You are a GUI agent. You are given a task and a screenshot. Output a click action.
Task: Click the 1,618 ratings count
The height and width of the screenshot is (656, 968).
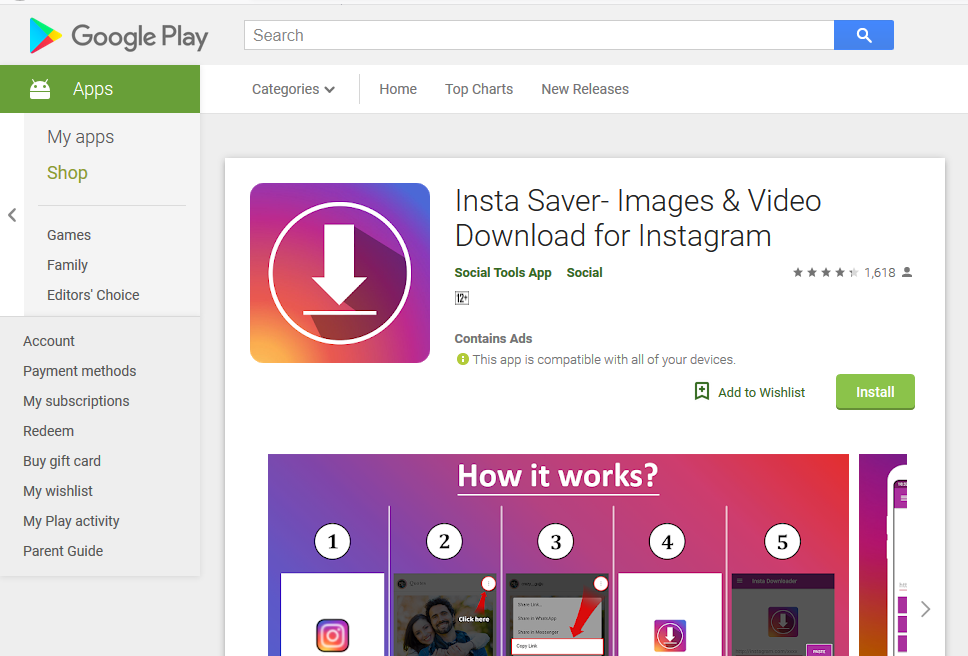tap(880, 273)
